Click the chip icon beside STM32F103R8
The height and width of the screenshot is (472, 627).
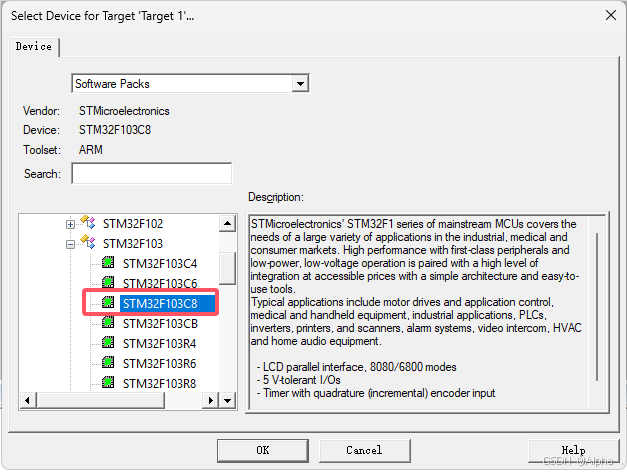coord(108,382)
